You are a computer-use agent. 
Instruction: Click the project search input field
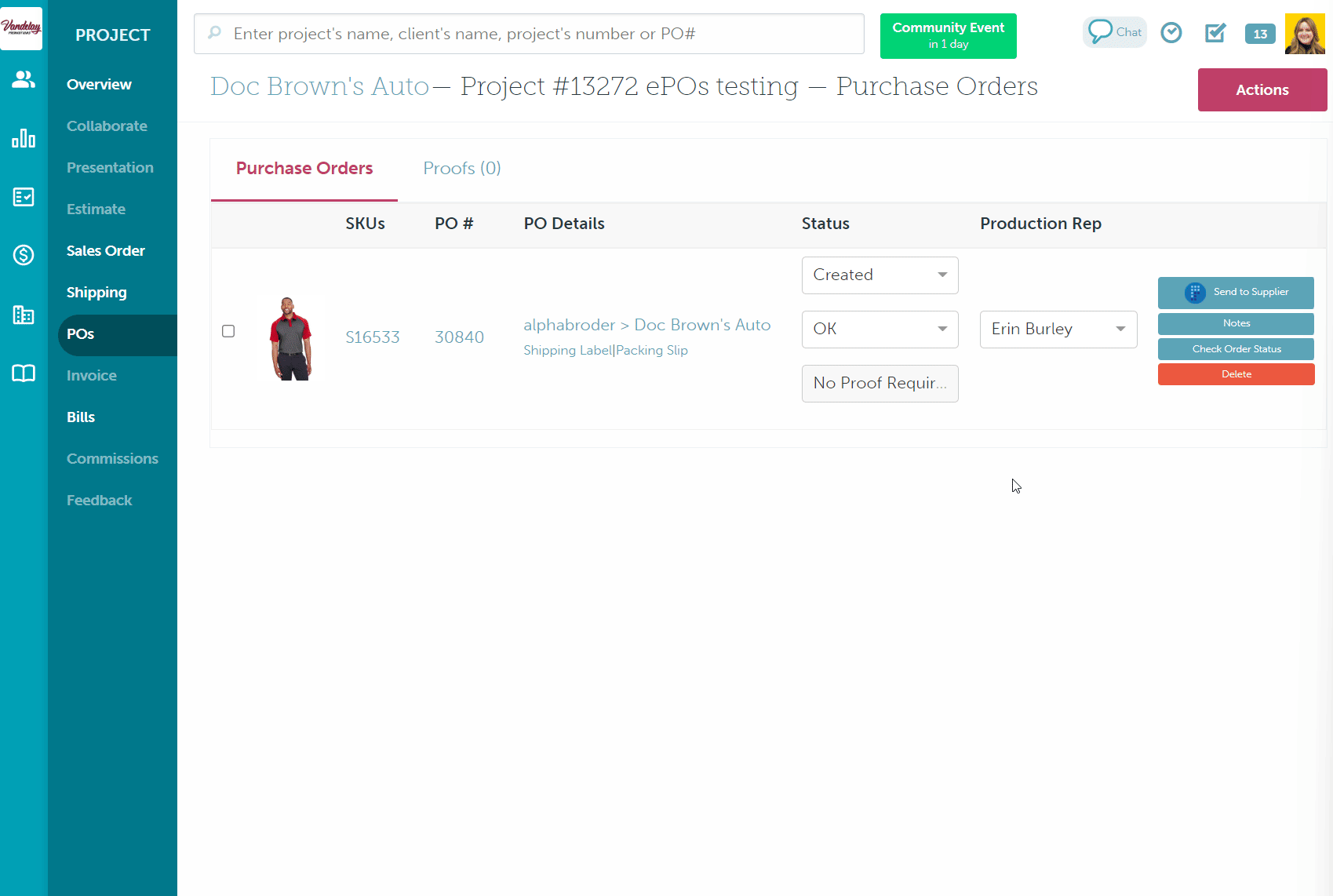[x=534, y=34]
